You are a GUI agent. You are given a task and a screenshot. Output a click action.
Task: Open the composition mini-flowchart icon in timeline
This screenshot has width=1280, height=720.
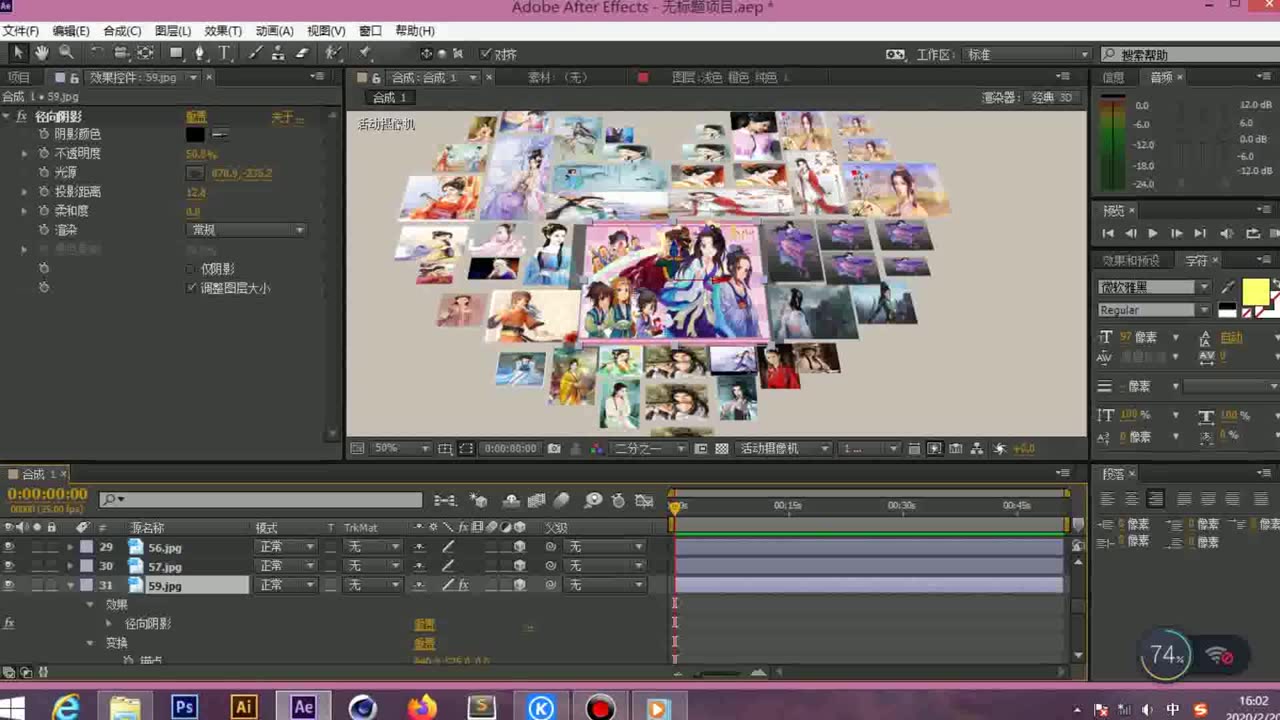(x=445, y=500)
